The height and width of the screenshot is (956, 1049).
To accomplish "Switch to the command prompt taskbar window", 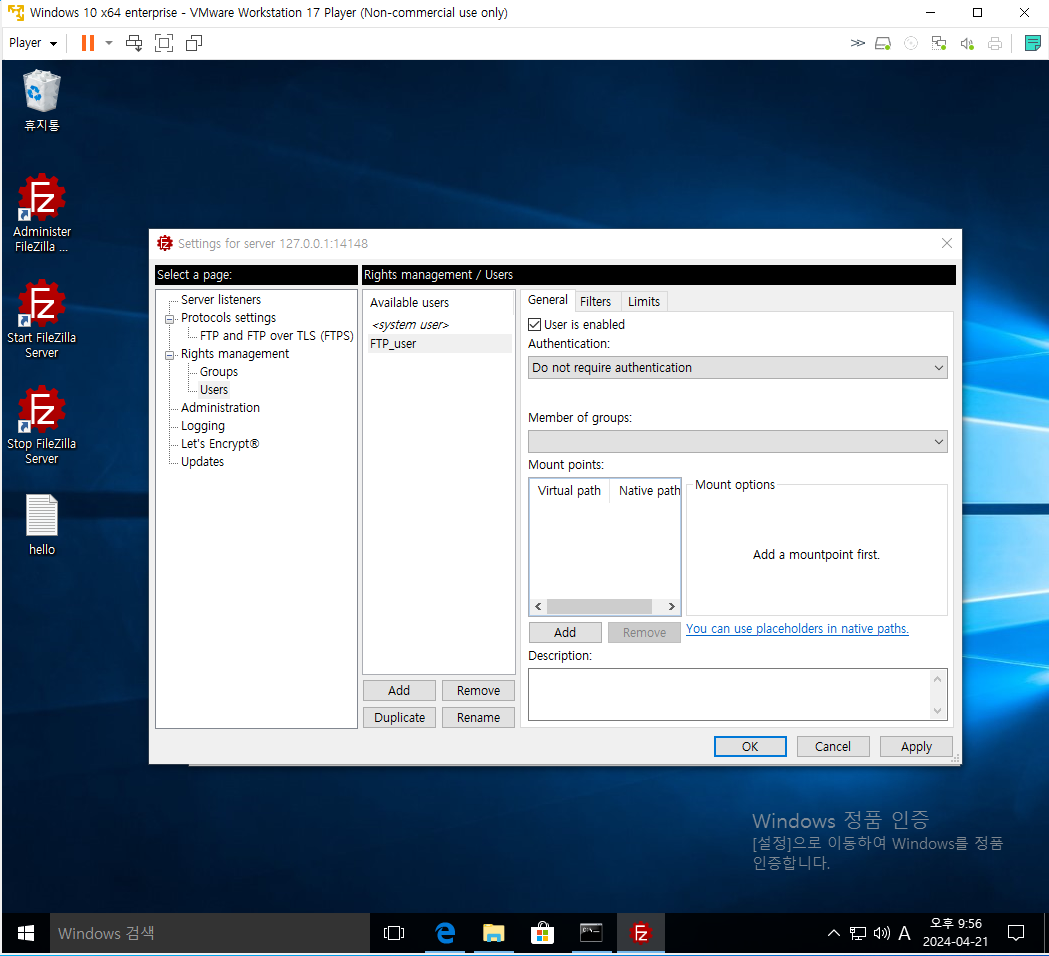I will (x=591, y=933).
